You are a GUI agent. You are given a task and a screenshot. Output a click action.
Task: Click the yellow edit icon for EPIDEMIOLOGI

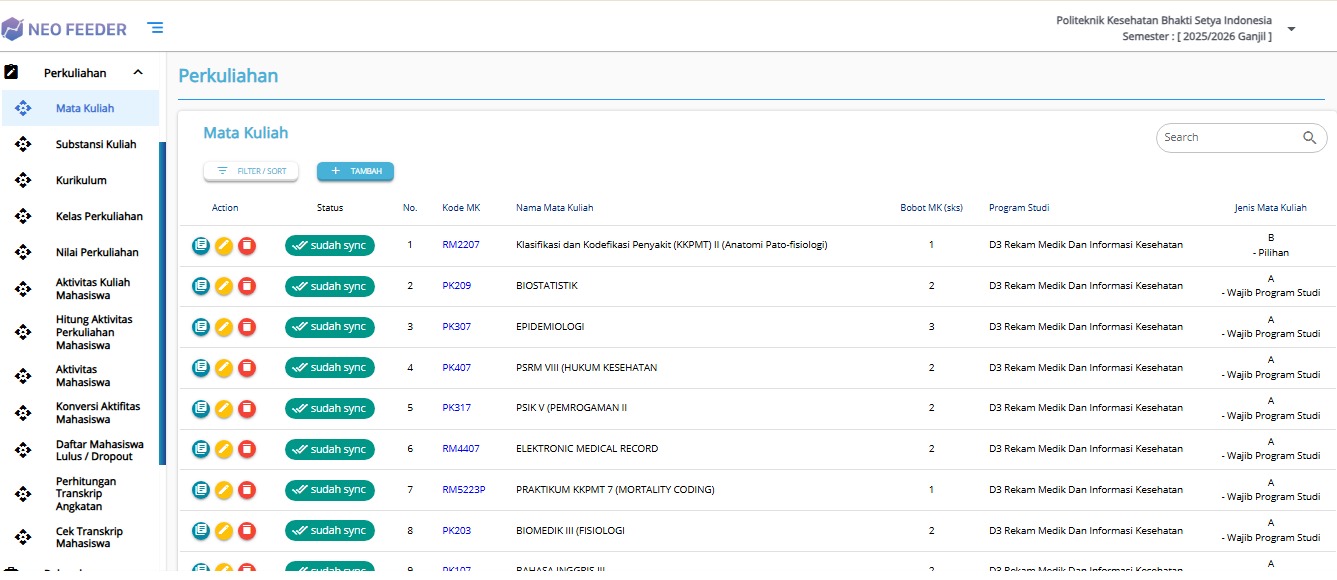point(224,327)
